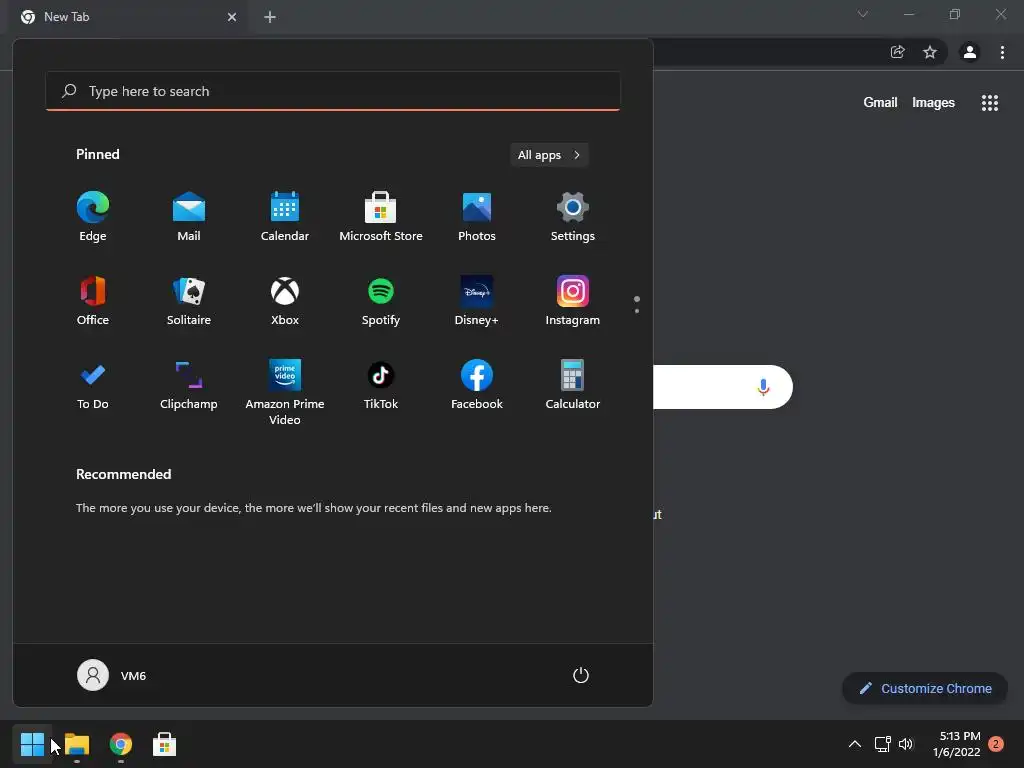
Task: Open the Gmail link
Action: [x=880, y=103]
